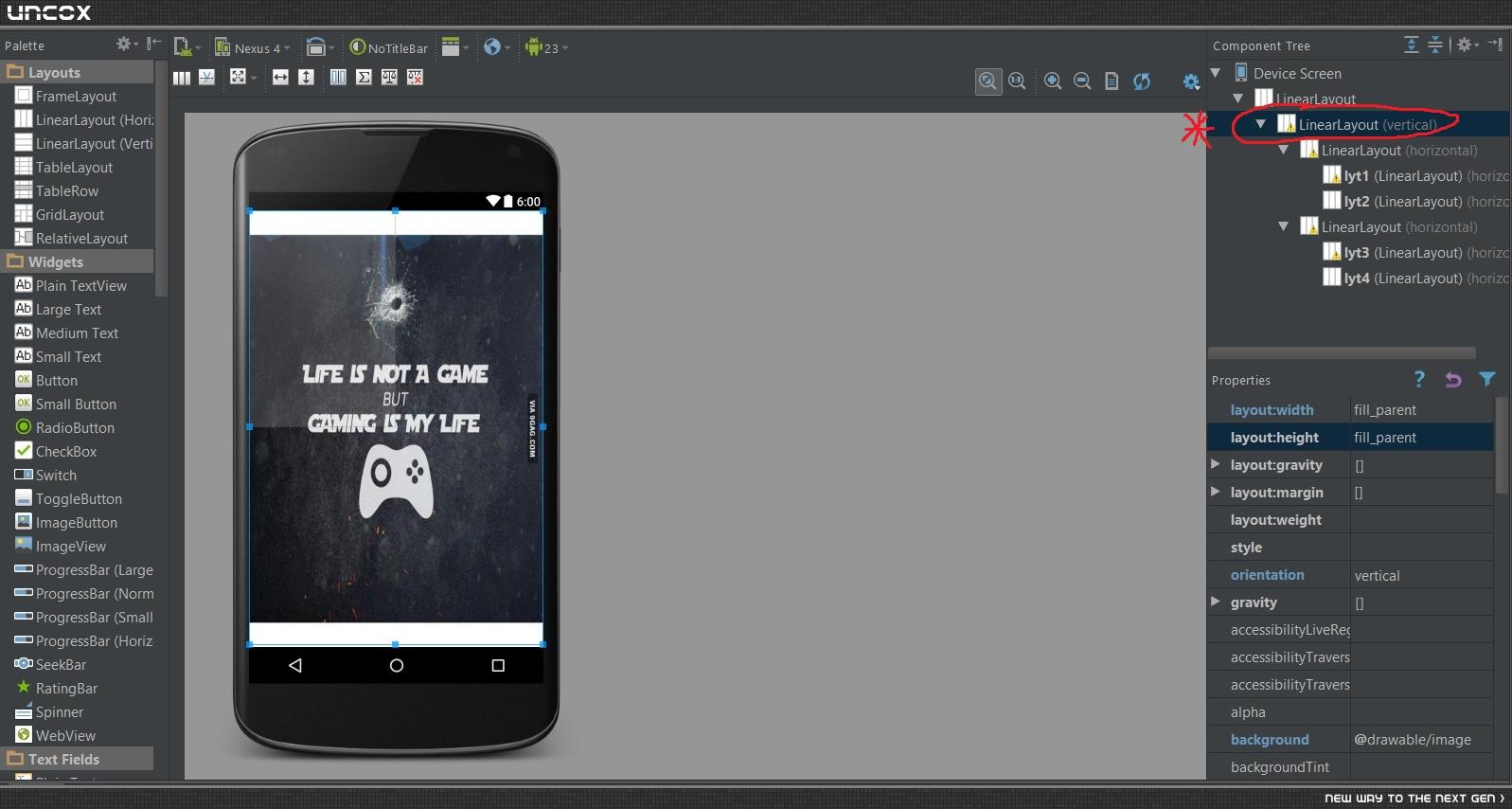Click the clear all weights icon
1512x809 pixels.
[x=415, y=78]
